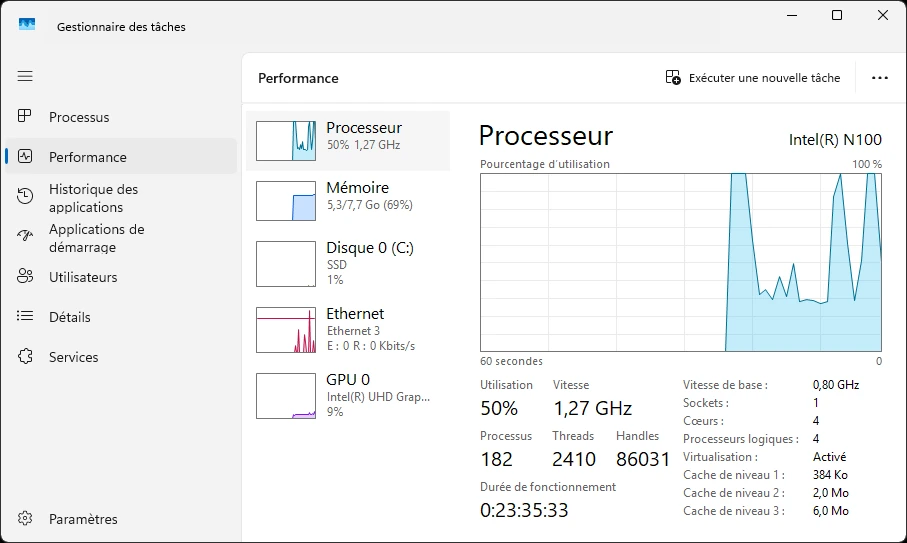The width and height of the screenshot is (907, 543).
Task: Click the Handles count 86031
Action: point(643,459)
